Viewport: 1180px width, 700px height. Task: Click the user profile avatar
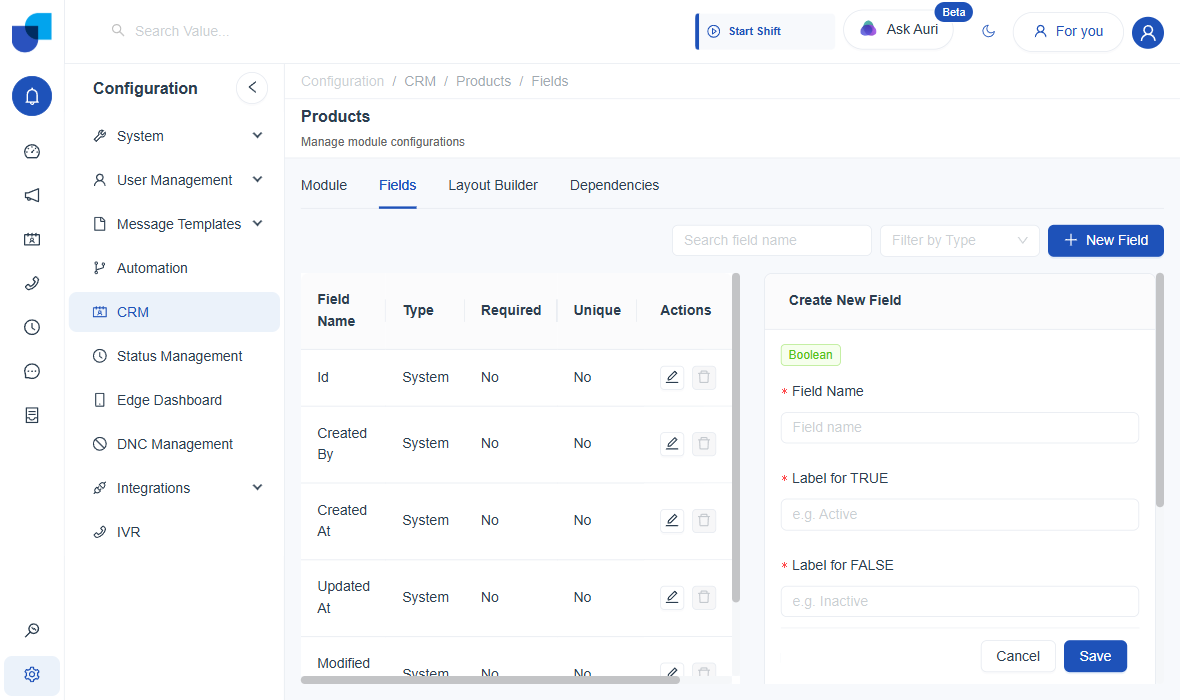(x=1148, y=32)
